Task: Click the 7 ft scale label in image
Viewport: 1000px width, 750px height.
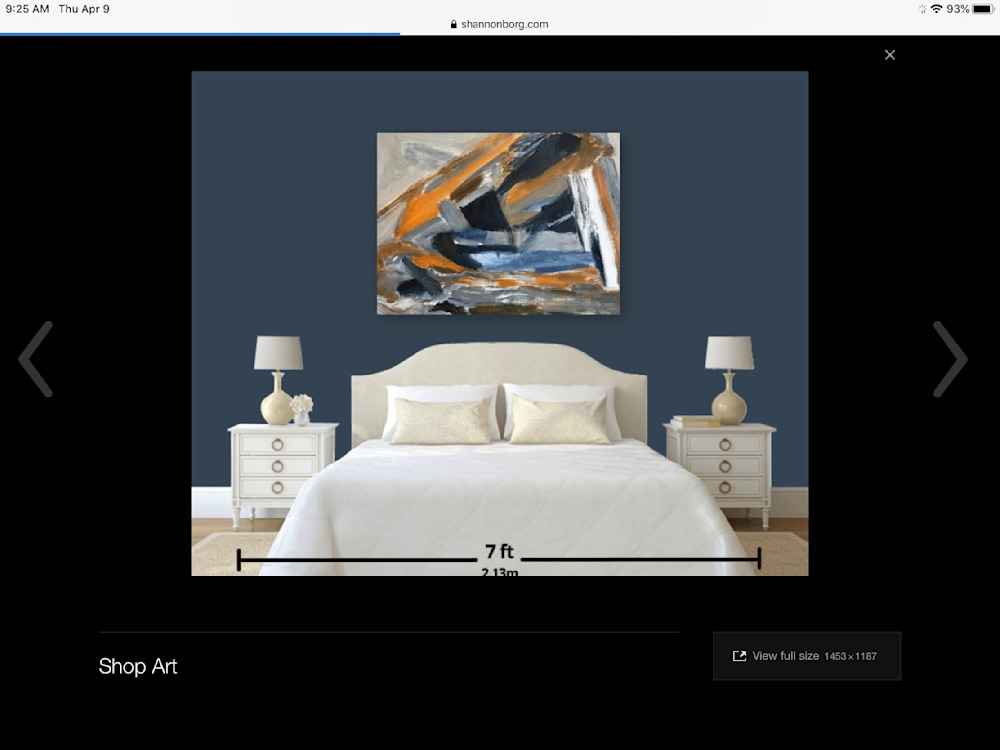Action: point(499,552)
